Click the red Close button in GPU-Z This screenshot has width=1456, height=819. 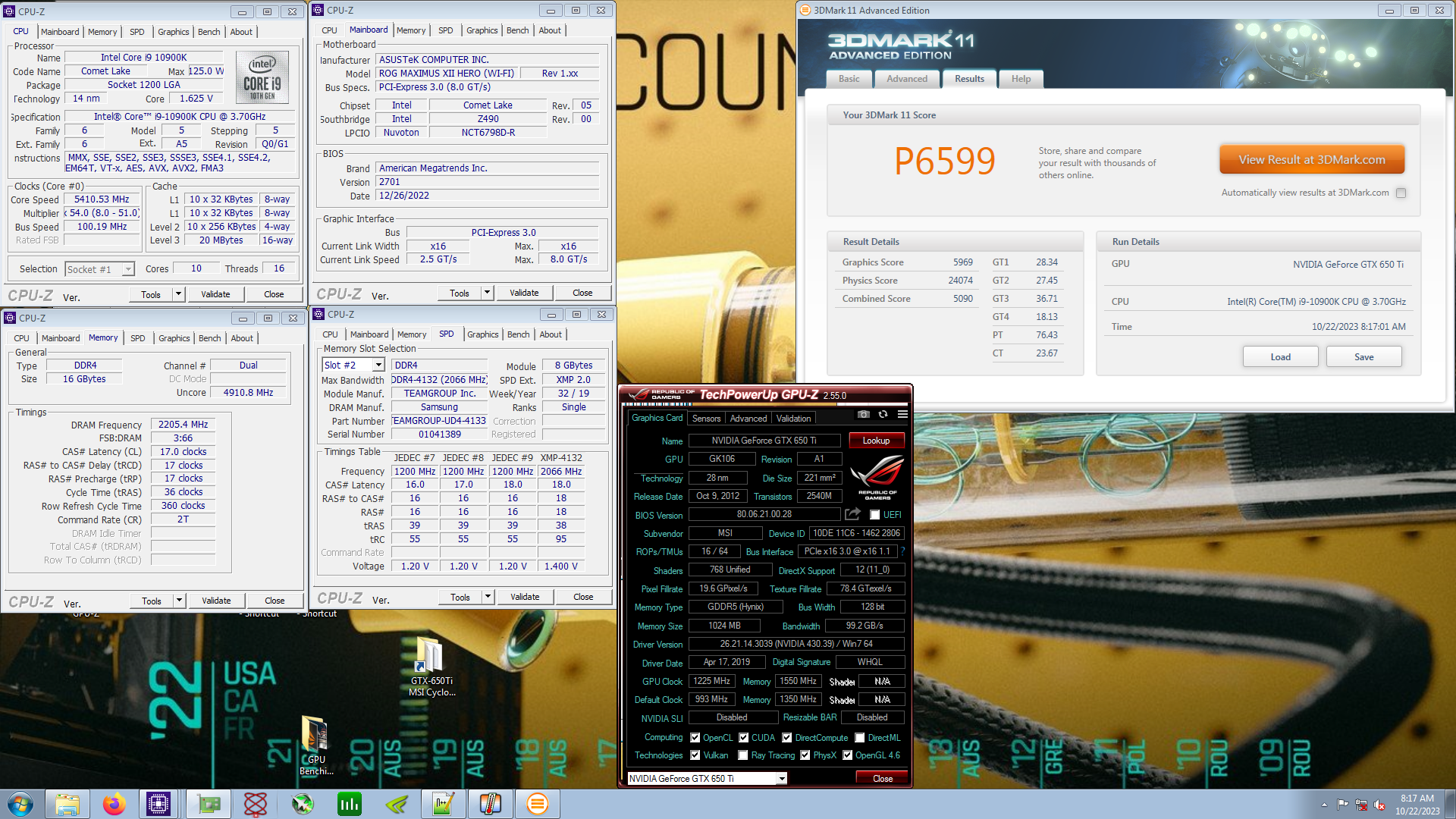[x=883, y=779]
